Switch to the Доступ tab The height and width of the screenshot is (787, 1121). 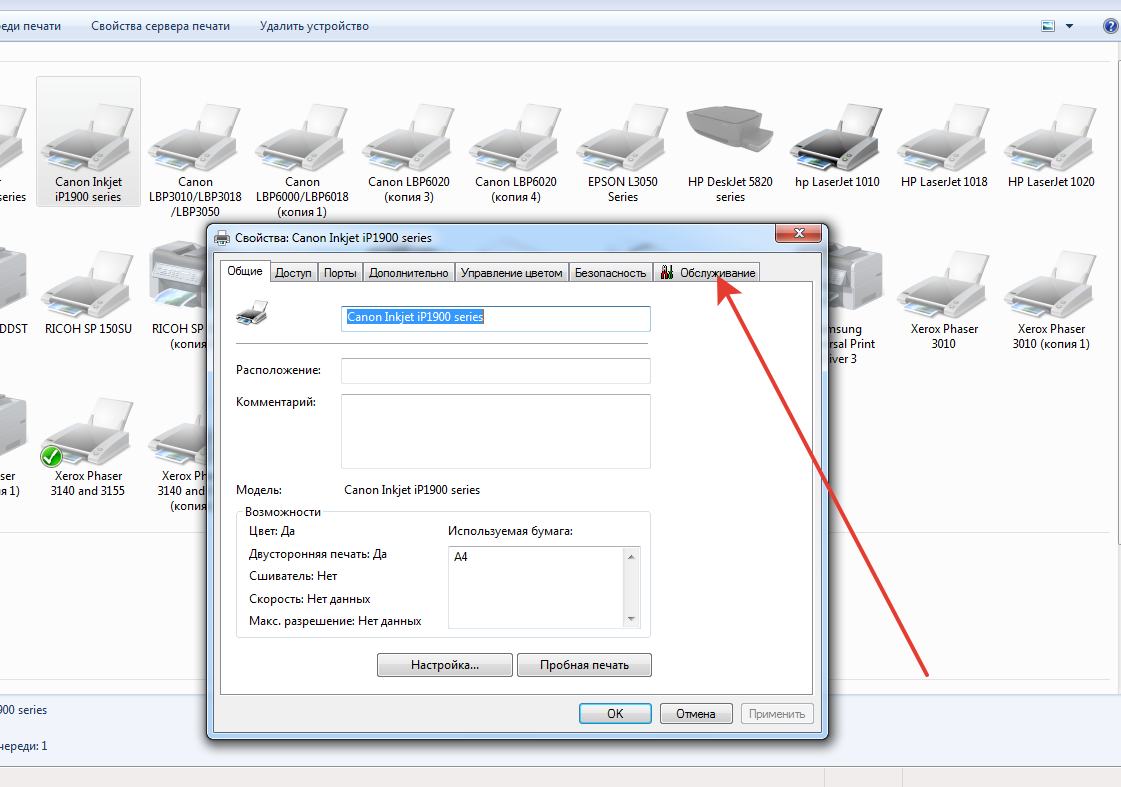(x=293, y=273)
